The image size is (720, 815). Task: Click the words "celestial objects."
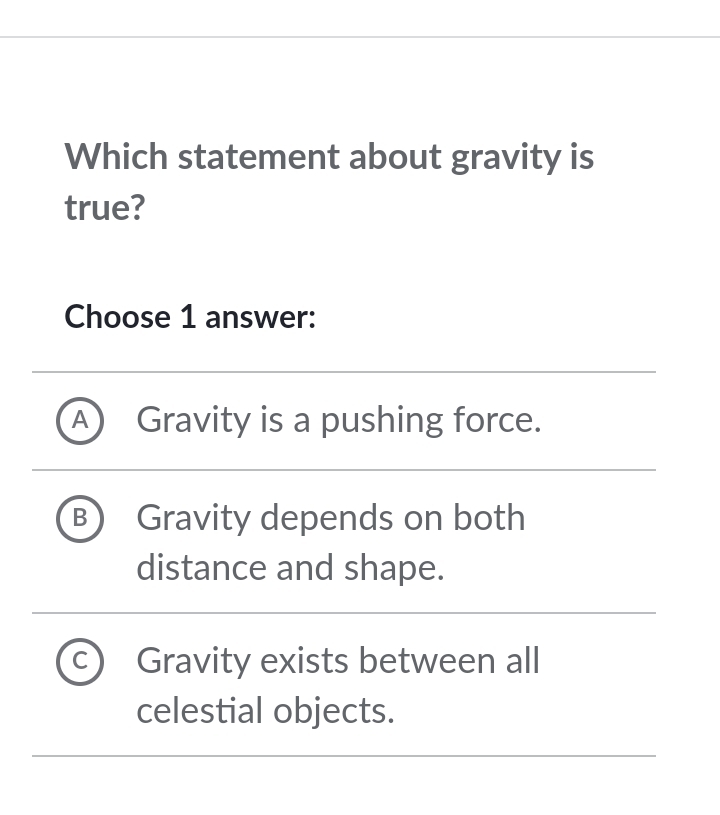[265, 711]
